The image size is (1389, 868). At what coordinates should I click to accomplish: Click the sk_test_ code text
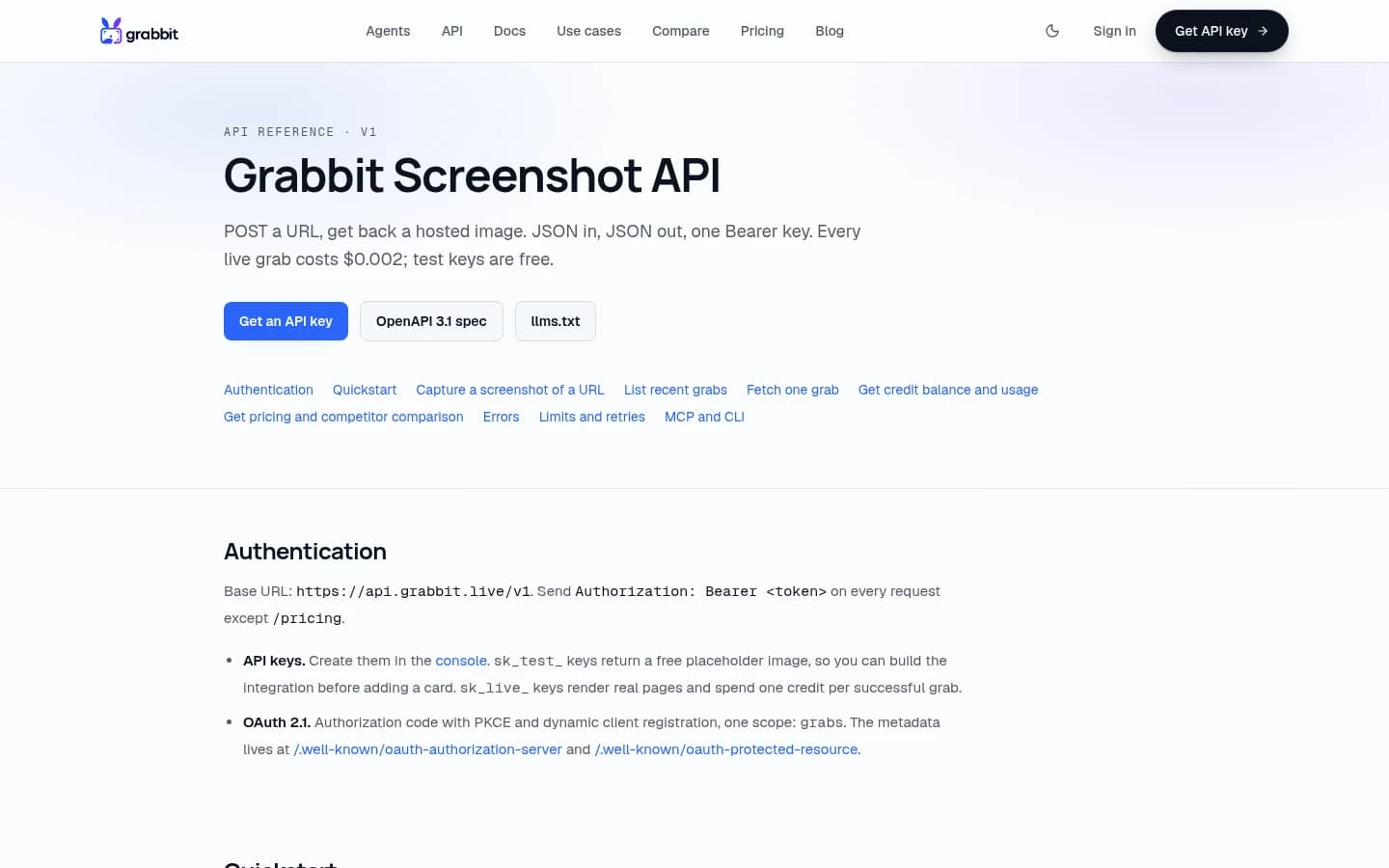529,661
